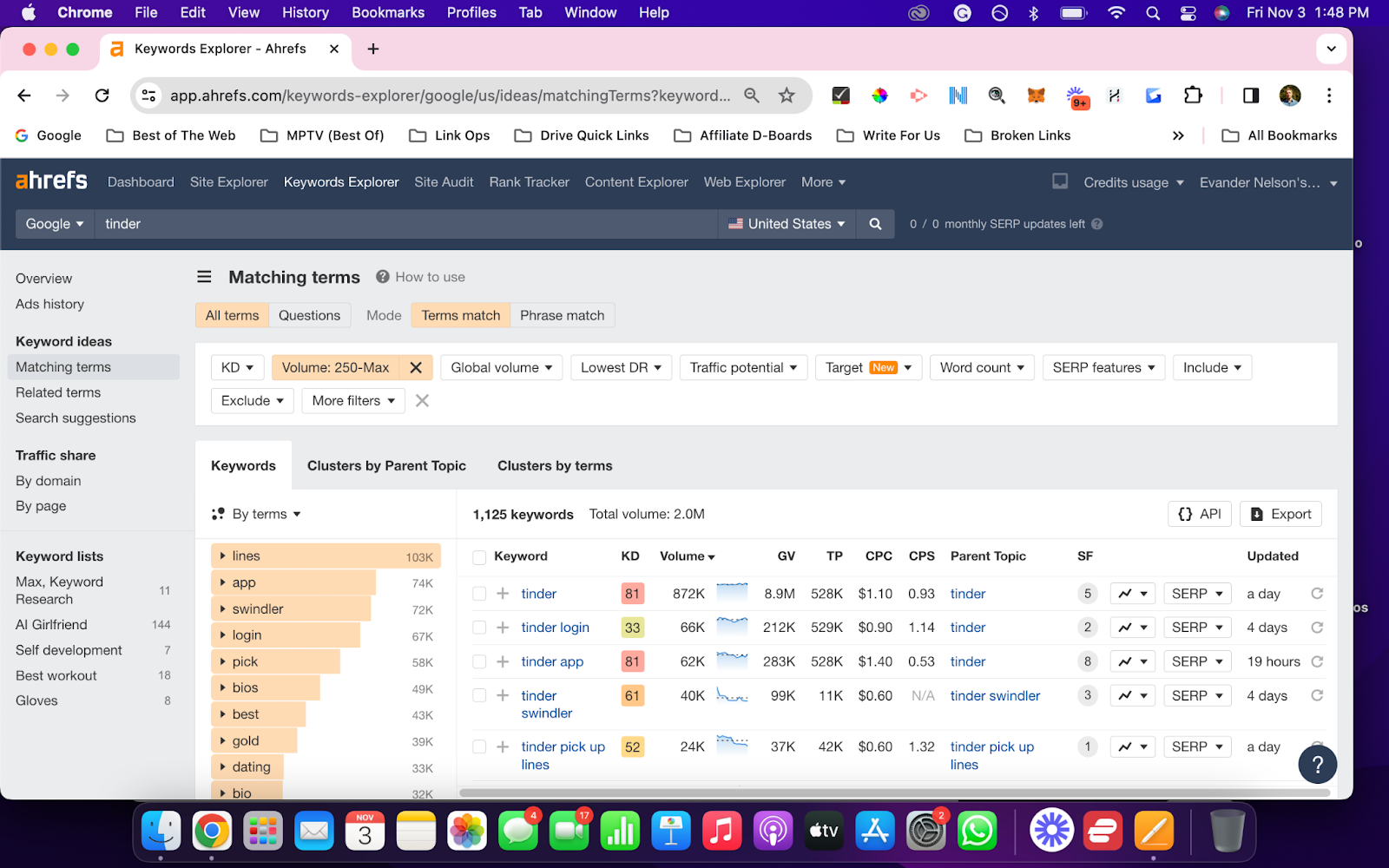Open the Traffic potential filter dropdown
The height and width of the screenshot is (868, 1389).
point(743,367)
